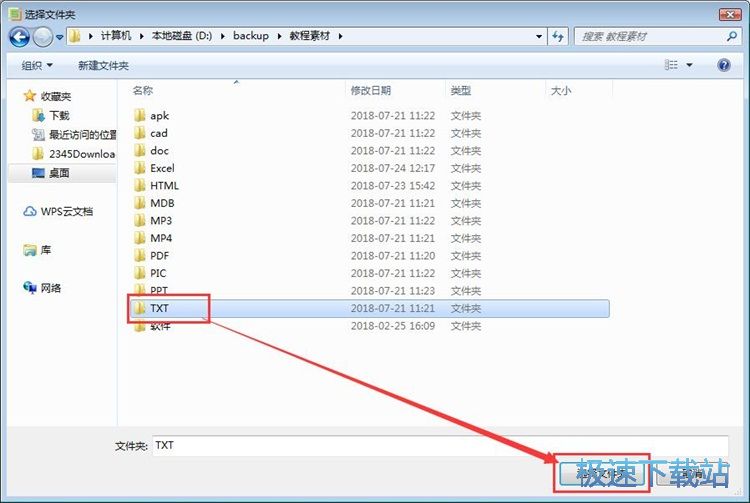Select the MP3 folder icon
This screenshot has height=503, width=750.
coord(140,220)
